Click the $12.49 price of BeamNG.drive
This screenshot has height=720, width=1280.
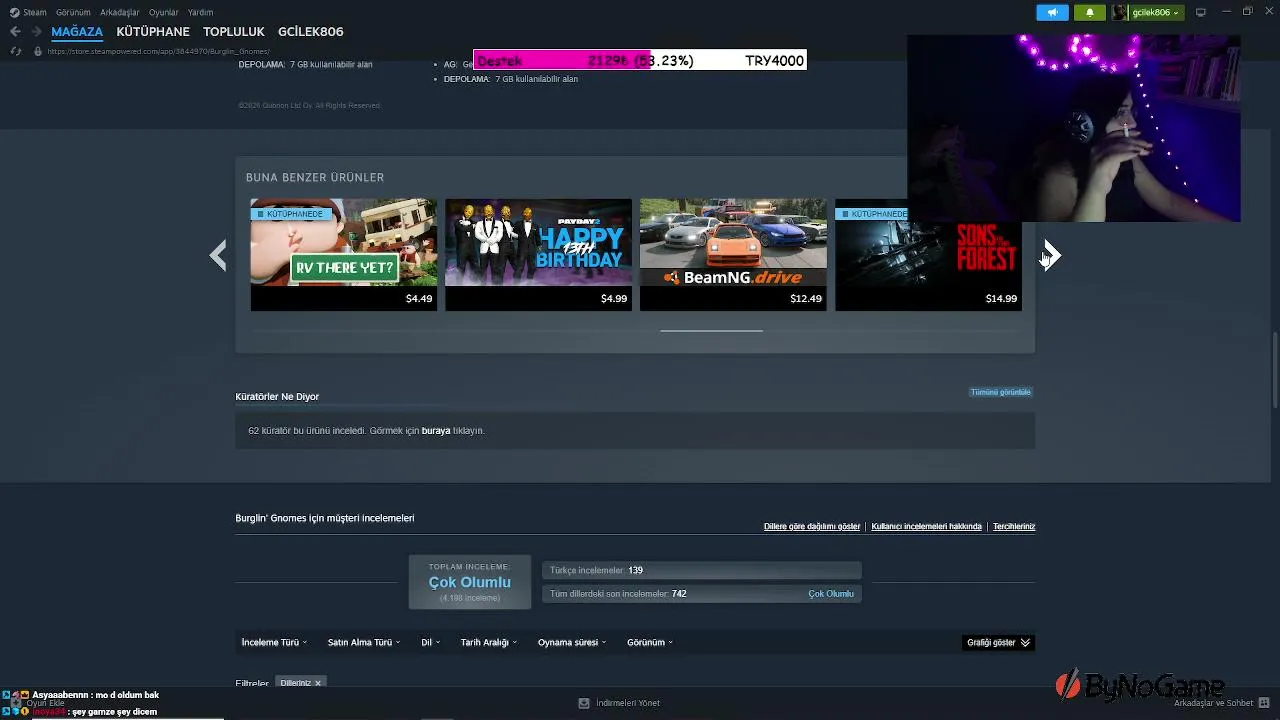(x=806, y=299)
